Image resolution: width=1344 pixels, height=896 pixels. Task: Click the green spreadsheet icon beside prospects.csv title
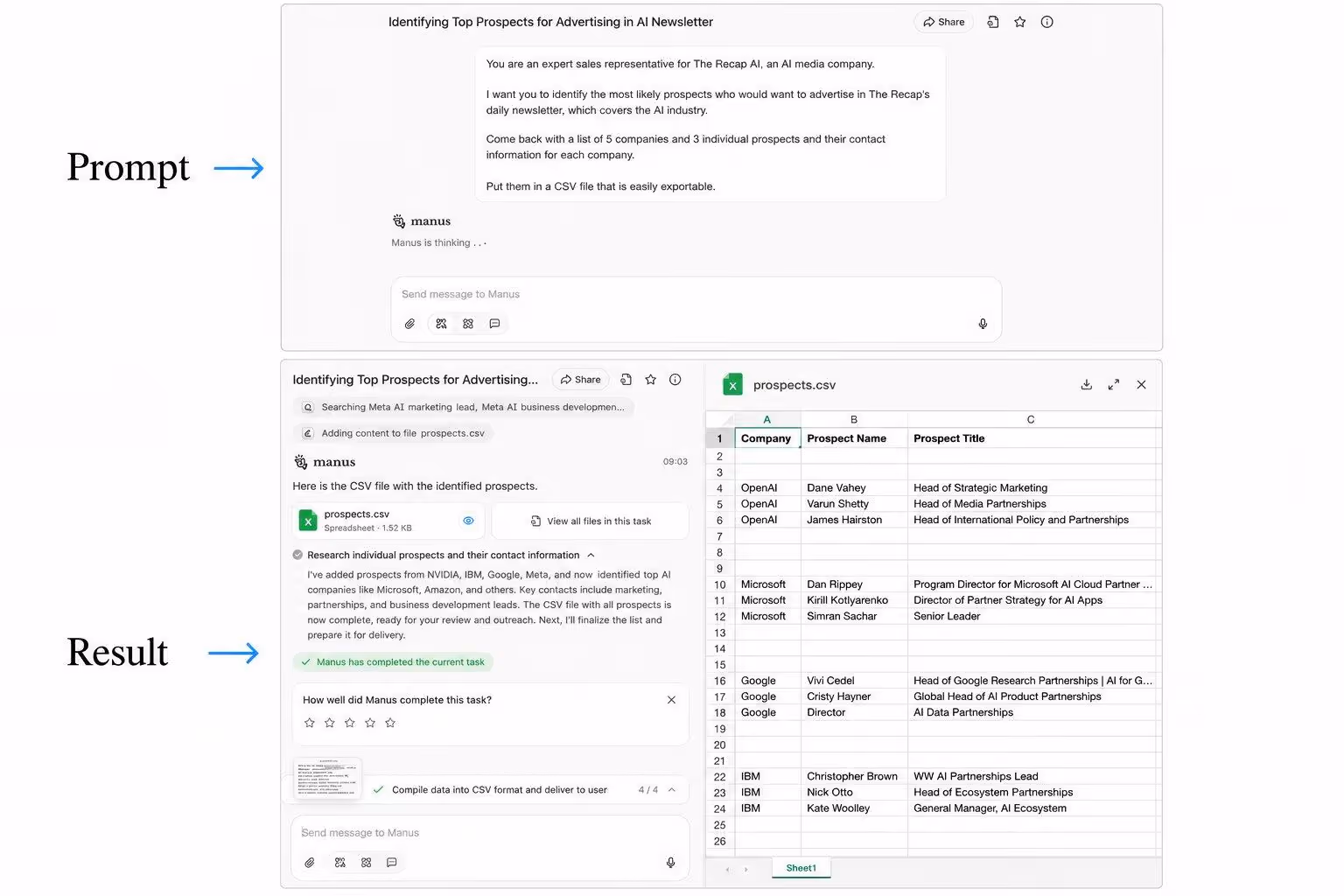[x=732, y=385]
